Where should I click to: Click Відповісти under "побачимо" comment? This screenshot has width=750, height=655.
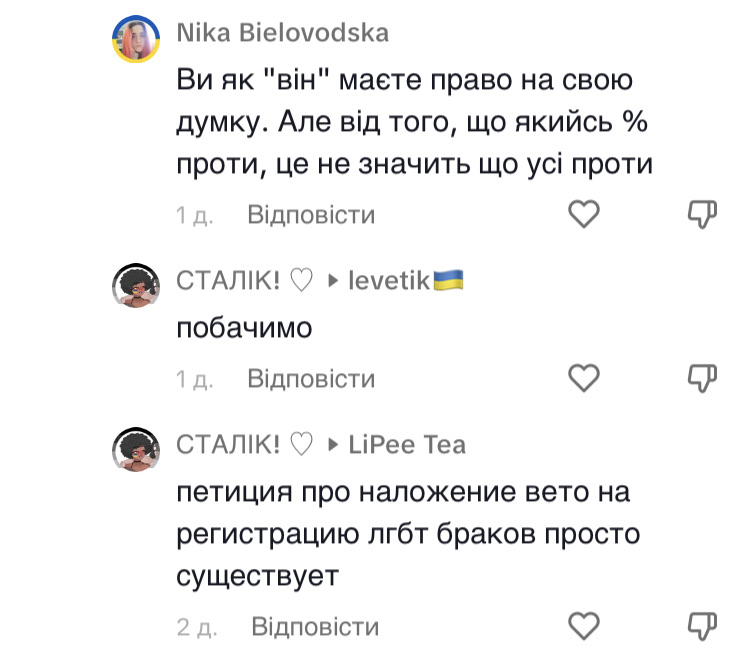310,379
